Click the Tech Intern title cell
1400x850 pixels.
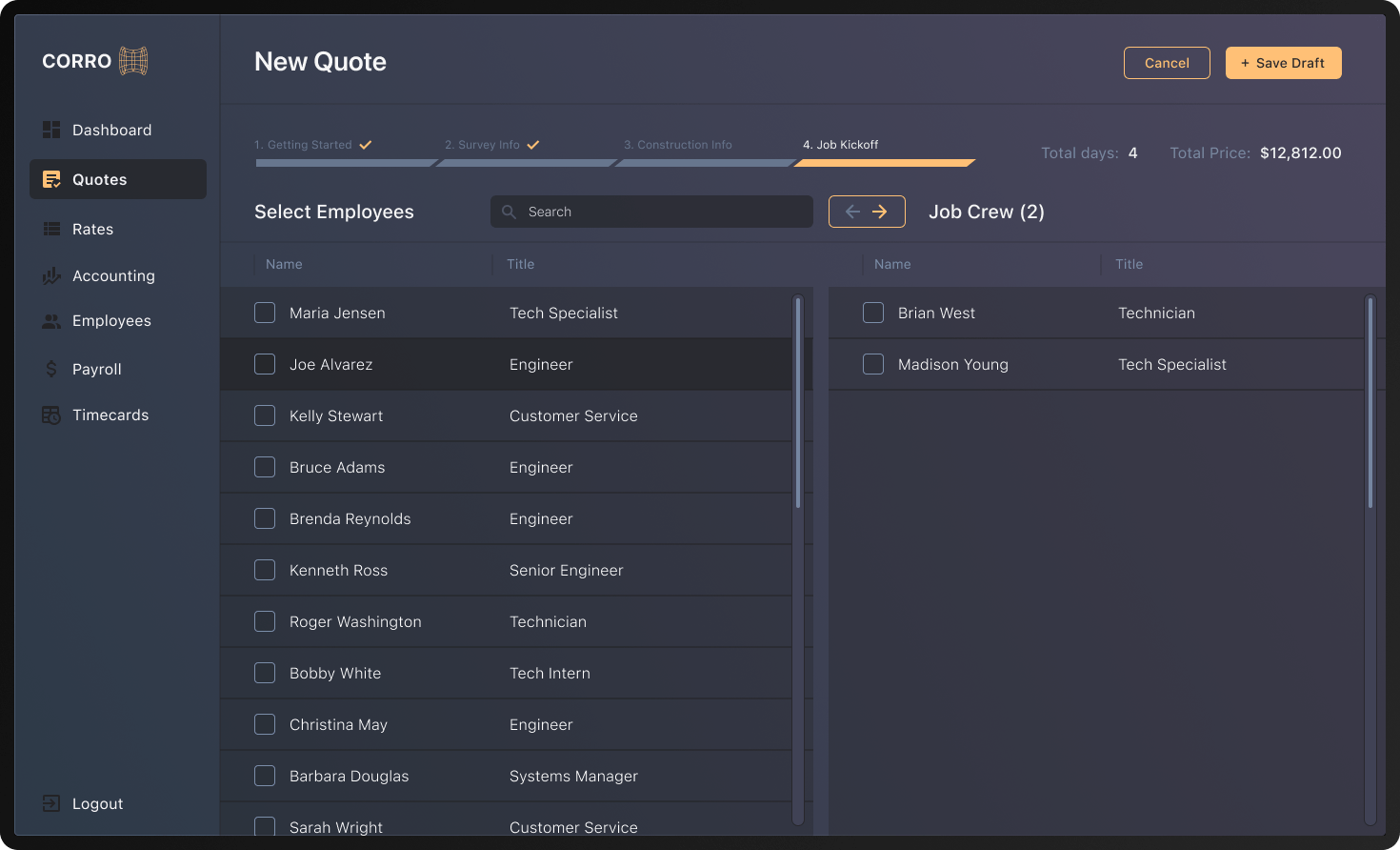click(550, 673)
